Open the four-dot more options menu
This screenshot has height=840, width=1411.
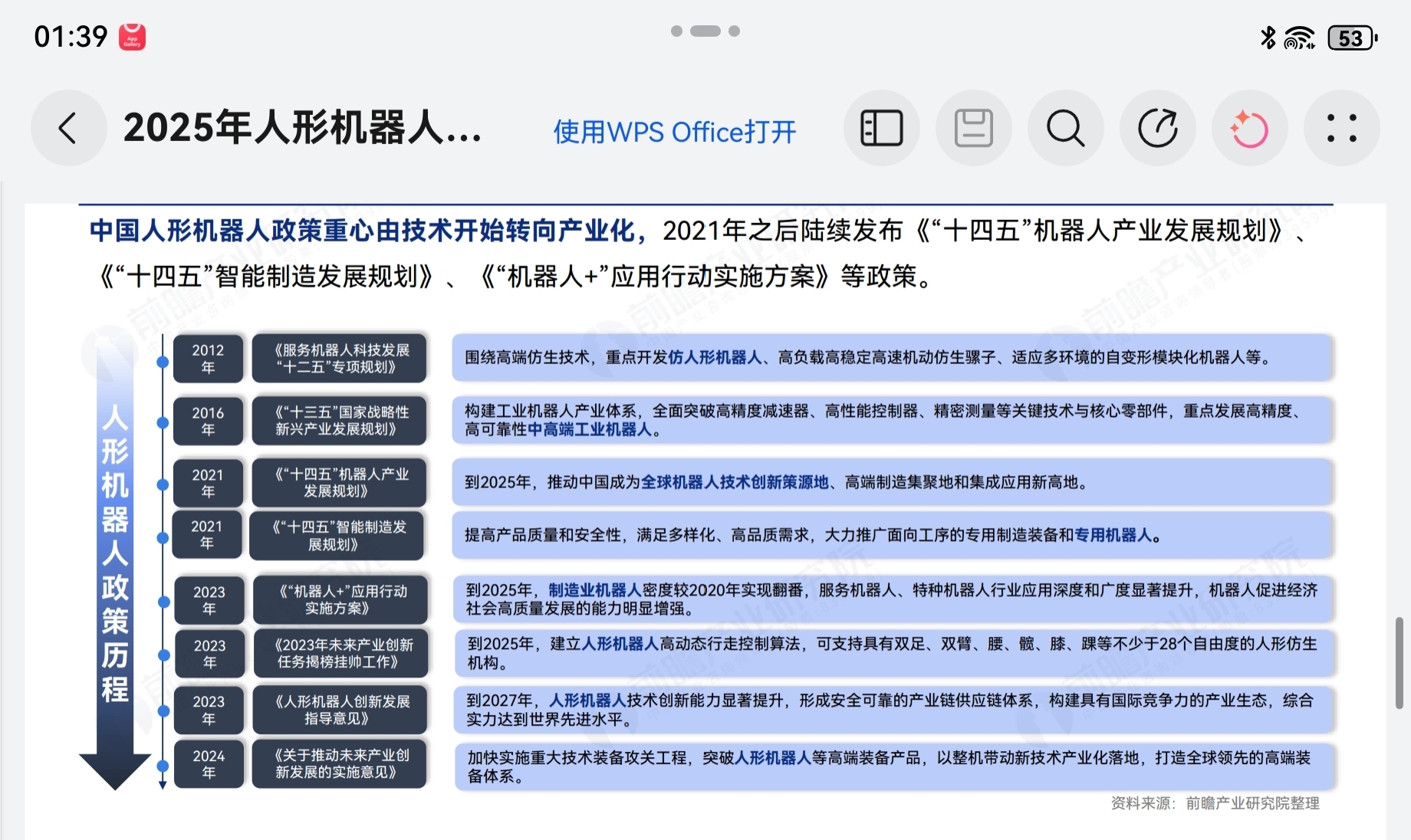[x=1342, y=128]
